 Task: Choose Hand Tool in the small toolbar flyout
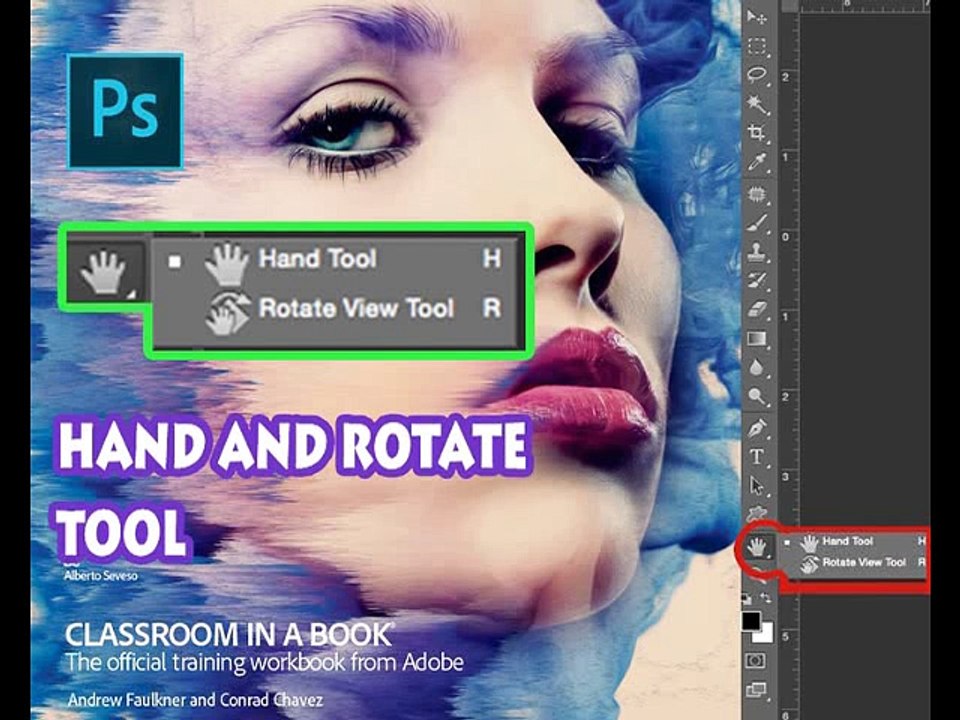pyautogui.click(x=855, y=541)
